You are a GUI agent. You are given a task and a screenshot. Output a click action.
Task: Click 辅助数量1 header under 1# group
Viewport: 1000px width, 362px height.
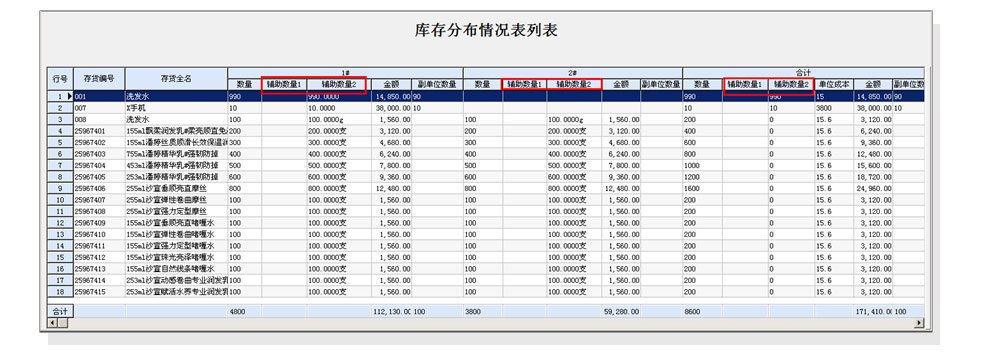[284, 84]
